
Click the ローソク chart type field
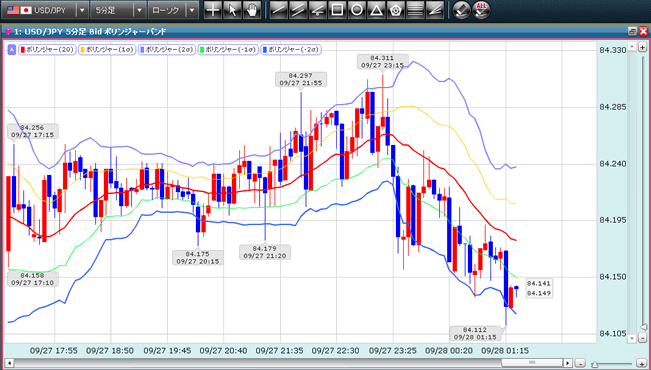point(168,10)
